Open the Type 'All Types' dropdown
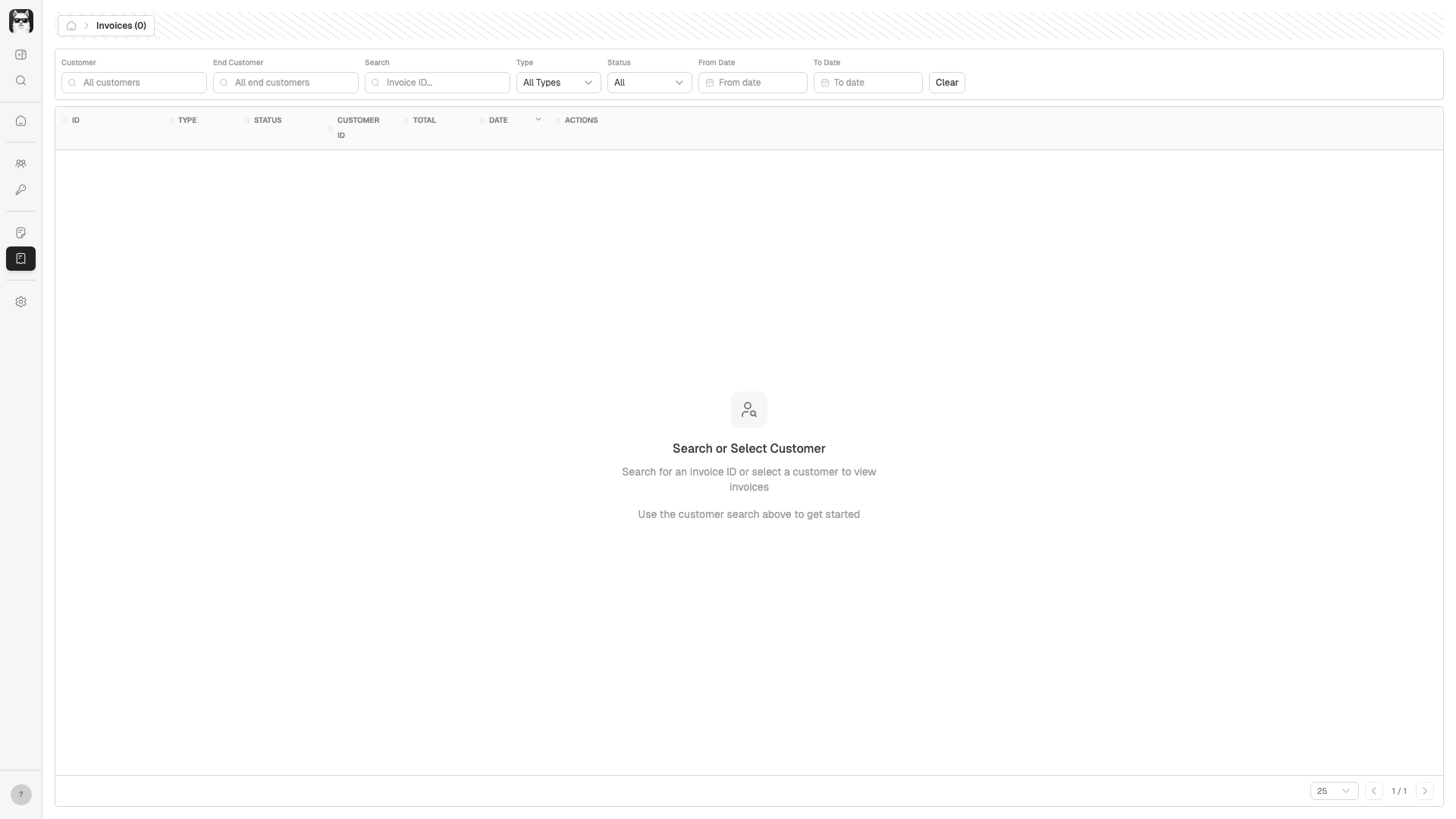1456x819 pixels. (x=558, y=83)
